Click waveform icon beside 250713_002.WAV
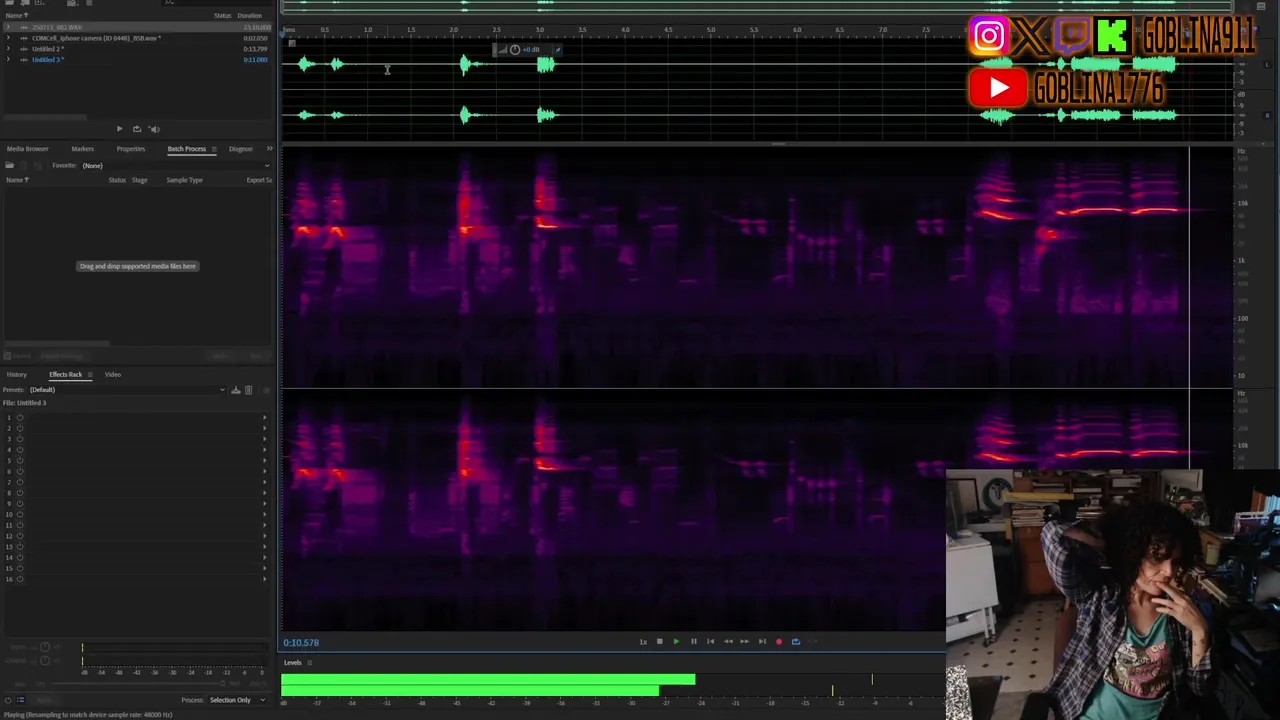Image resolution: width=1280 pixels, height=720 pixels. click(24, 27)
